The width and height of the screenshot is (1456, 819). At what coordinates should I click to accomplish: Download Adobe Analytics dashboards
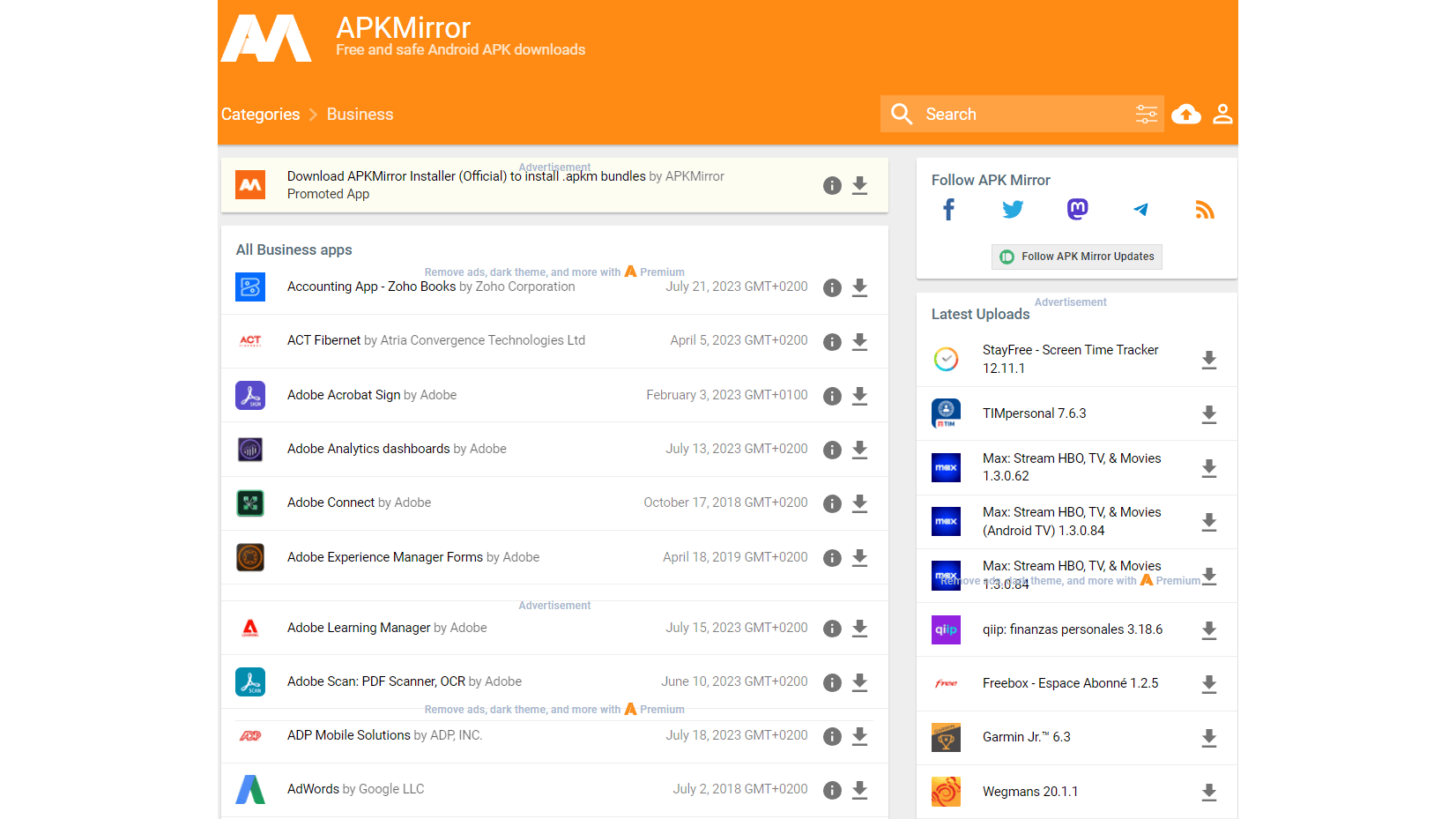tap(860, 450)
